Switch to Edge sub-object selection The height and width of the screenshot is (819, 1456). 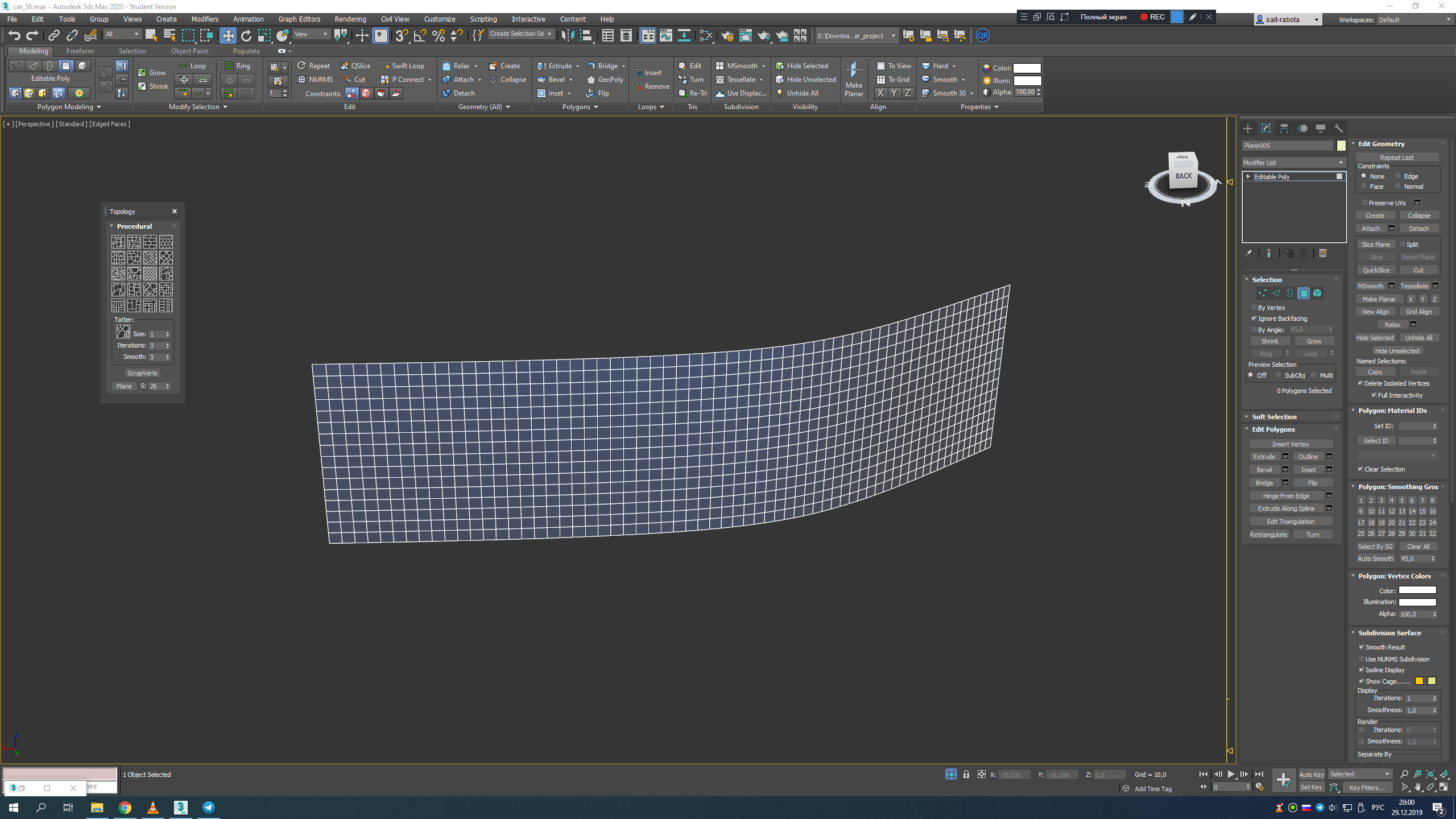1276,293
